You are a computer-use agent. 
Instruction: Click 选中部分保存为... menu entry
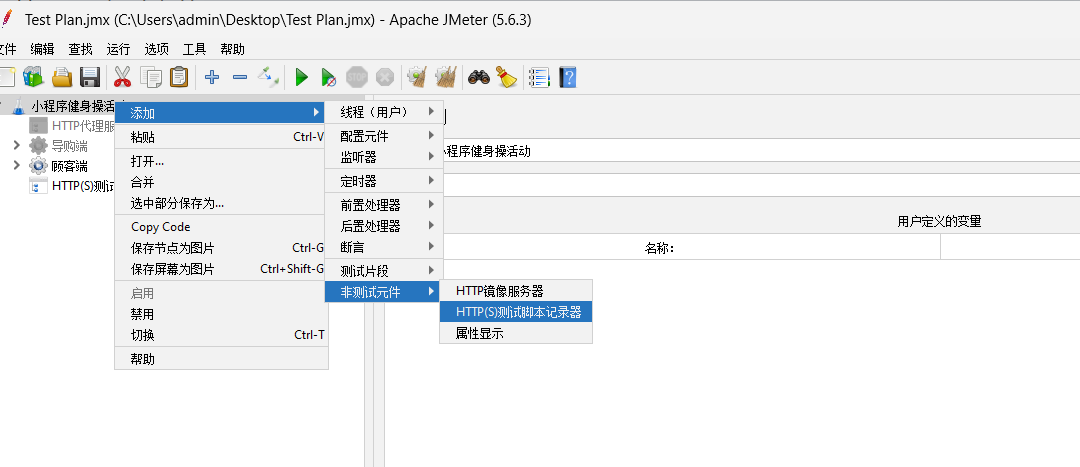click(220, 203)
